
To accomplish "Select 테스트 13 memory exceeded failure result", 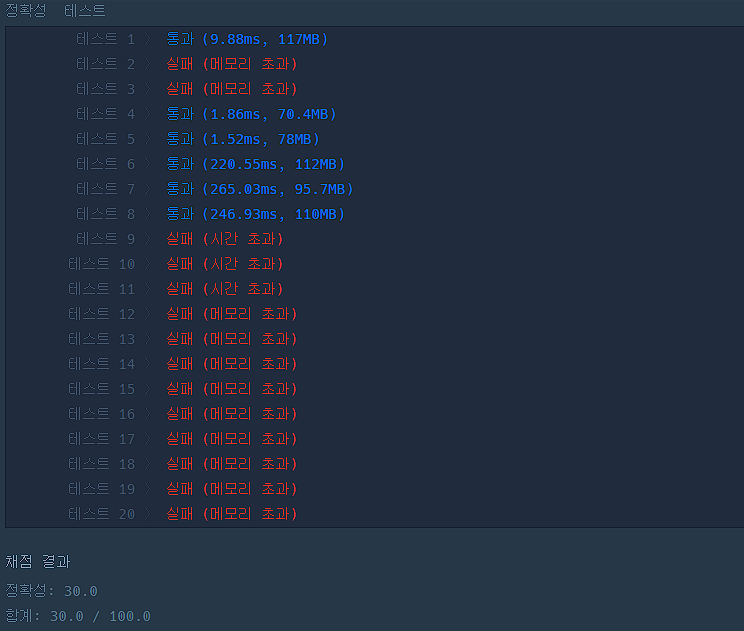I will 232,339.
